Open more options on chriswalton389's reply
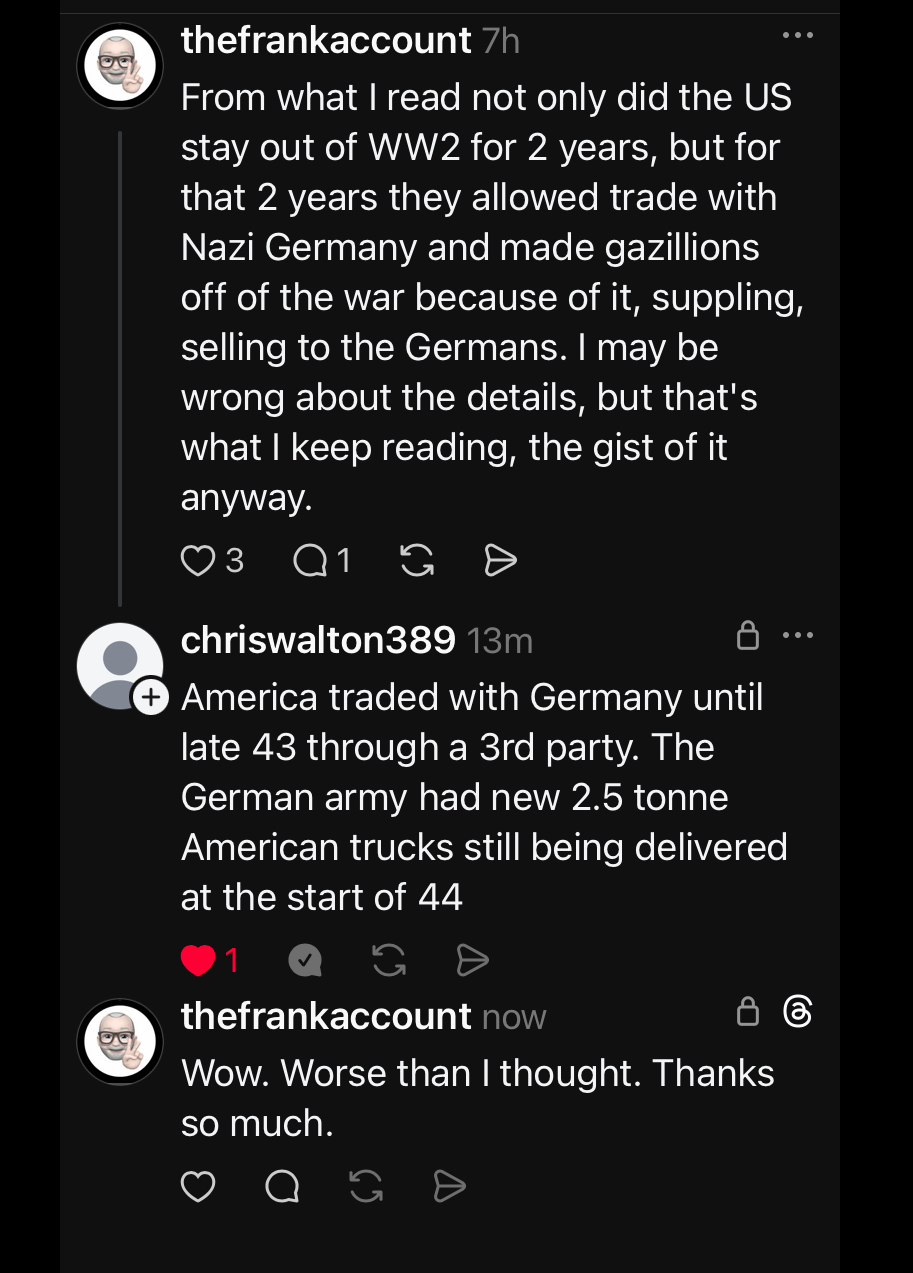913x1273 pixels. point(798,636)
